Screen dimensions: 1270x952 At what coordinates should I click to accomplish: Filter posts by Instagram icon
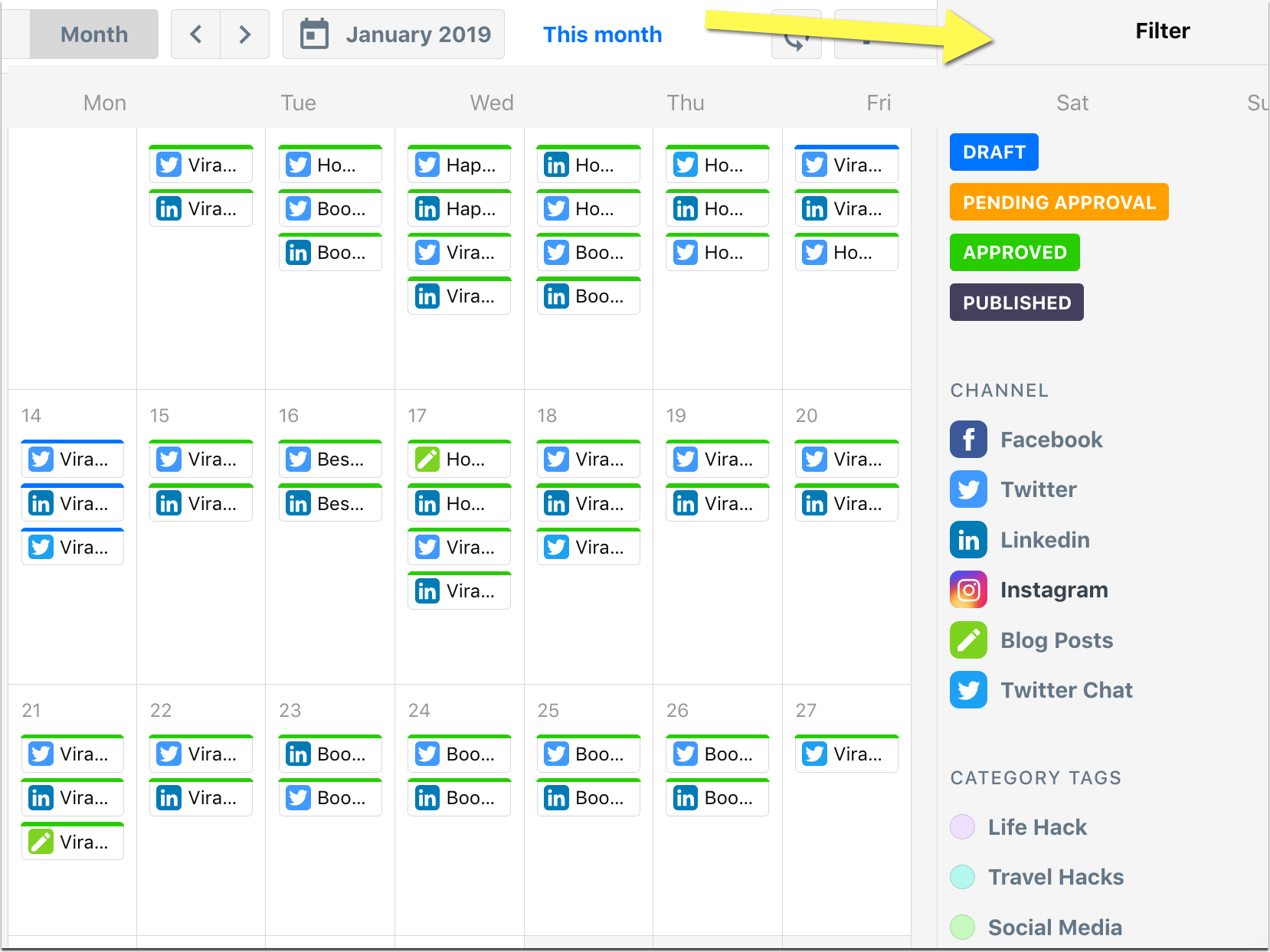click(968, 590)
